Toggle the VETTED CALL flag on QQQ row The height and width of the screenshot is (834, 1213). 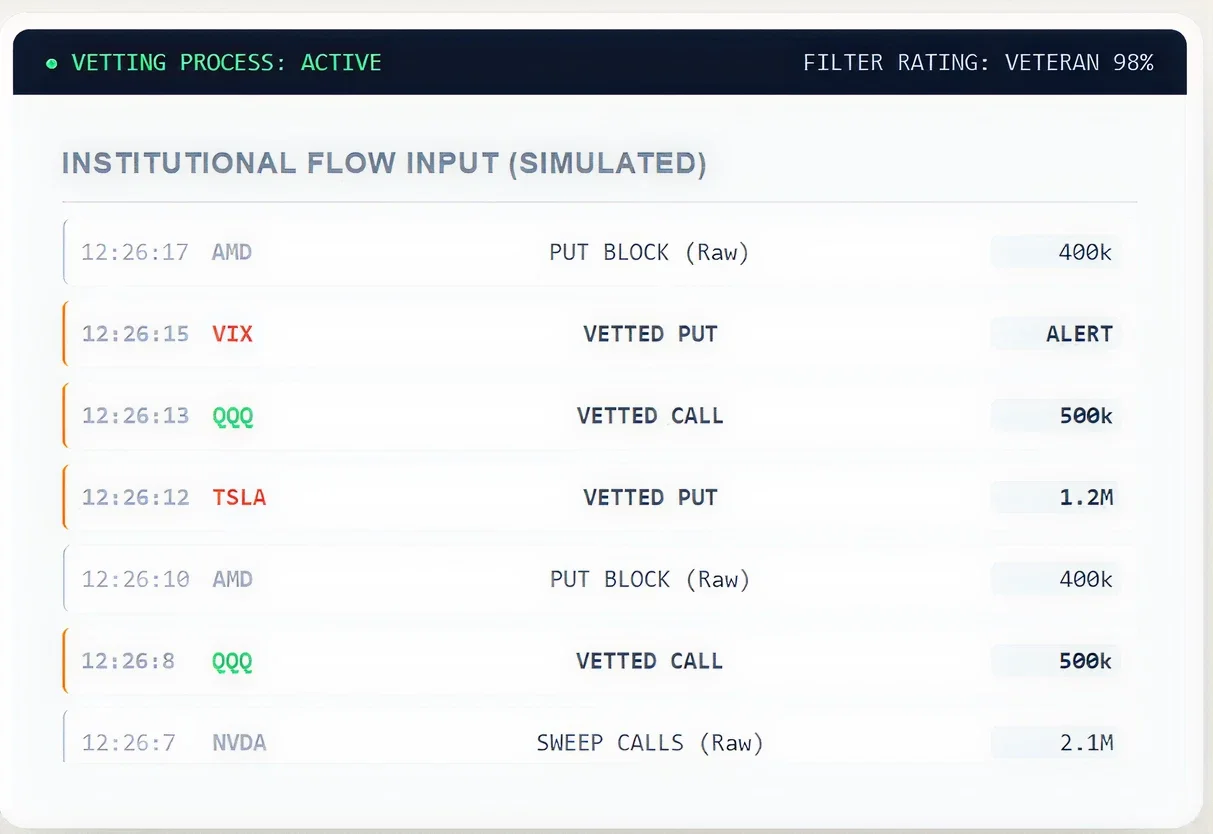tap(650, 416)
